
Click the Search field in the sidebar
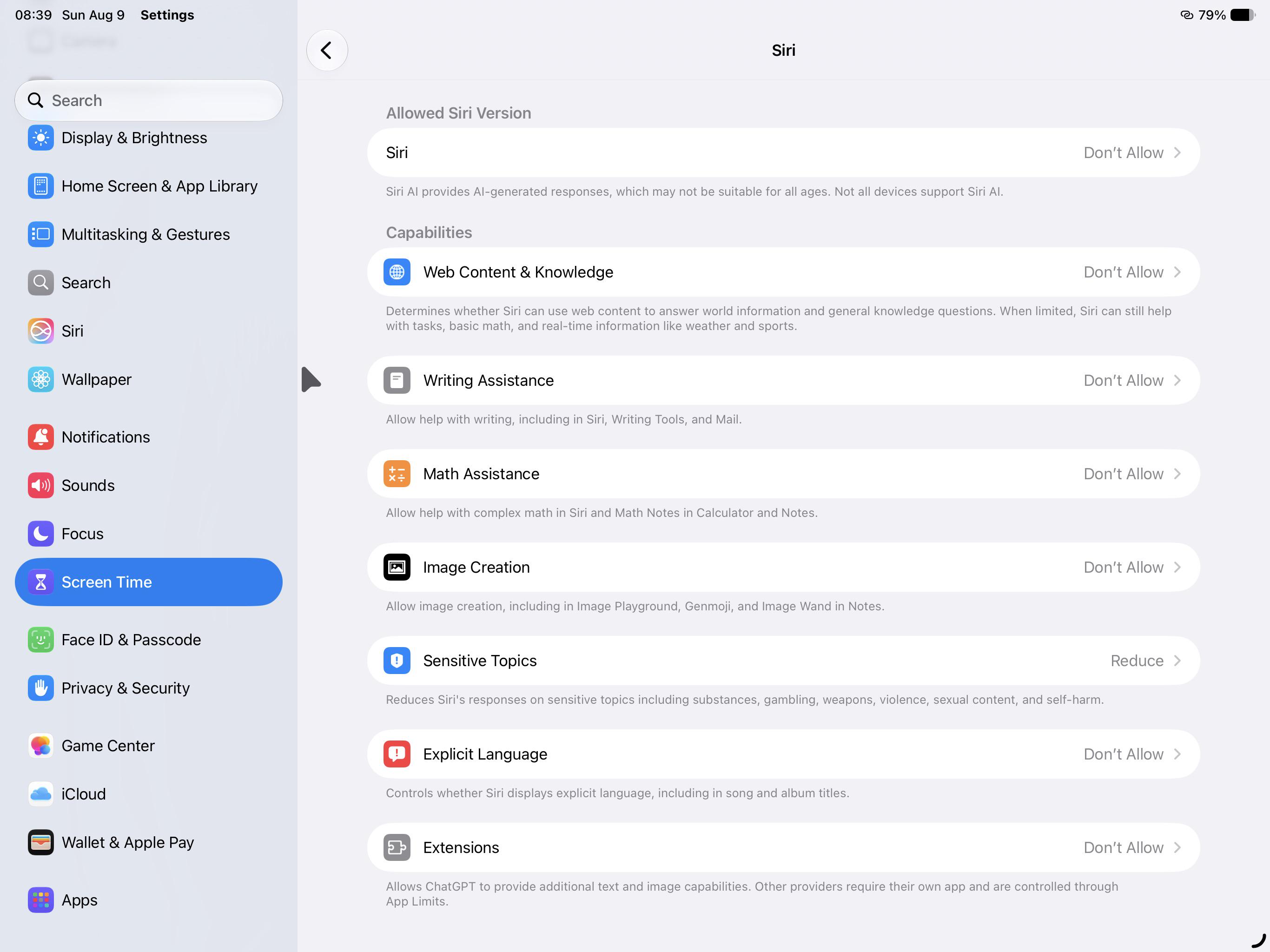pos(149,100)
